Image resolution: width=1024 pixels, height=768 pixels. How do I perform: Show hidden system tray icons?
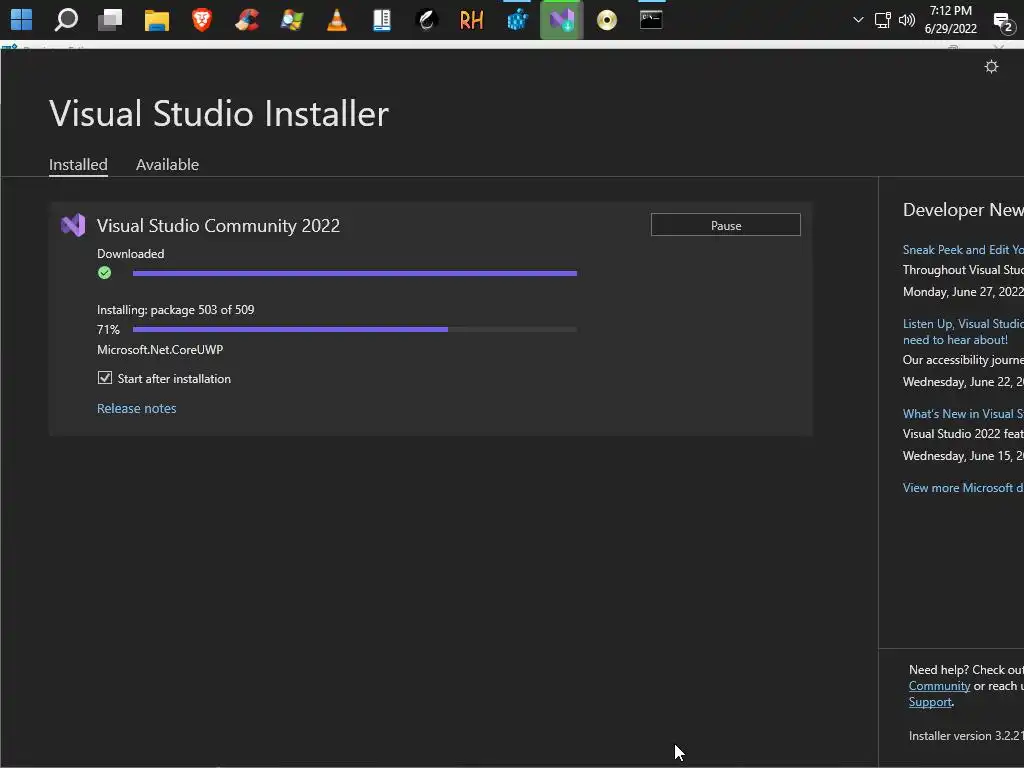point(858,20)
